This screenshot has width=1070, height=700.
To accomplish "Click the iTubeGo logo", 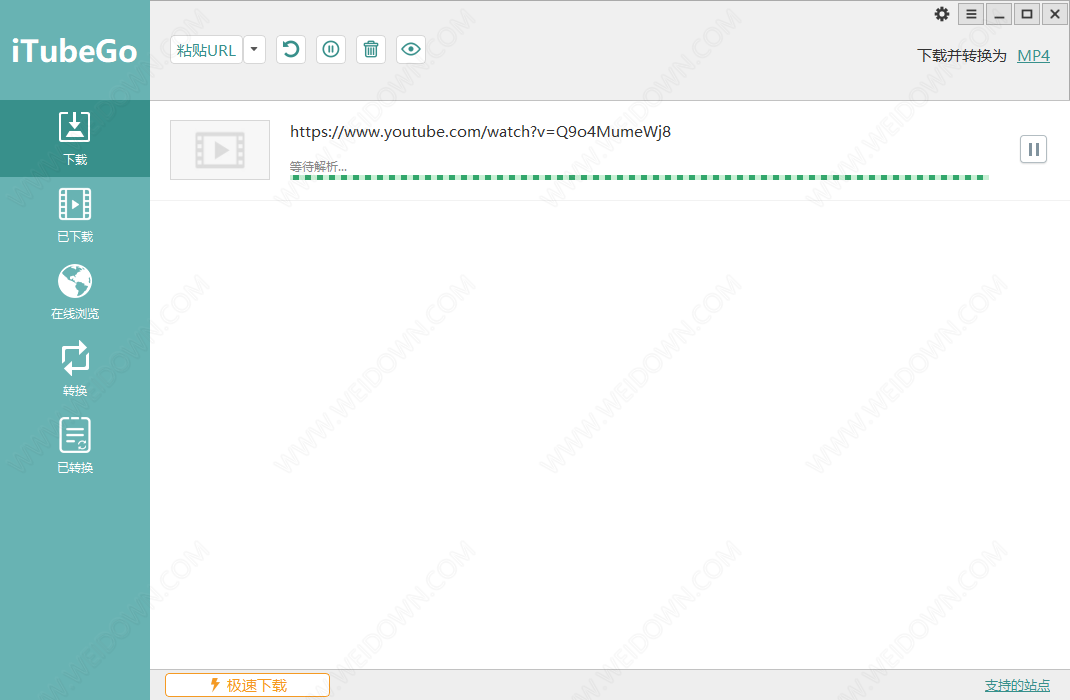I will pos(74,51).
